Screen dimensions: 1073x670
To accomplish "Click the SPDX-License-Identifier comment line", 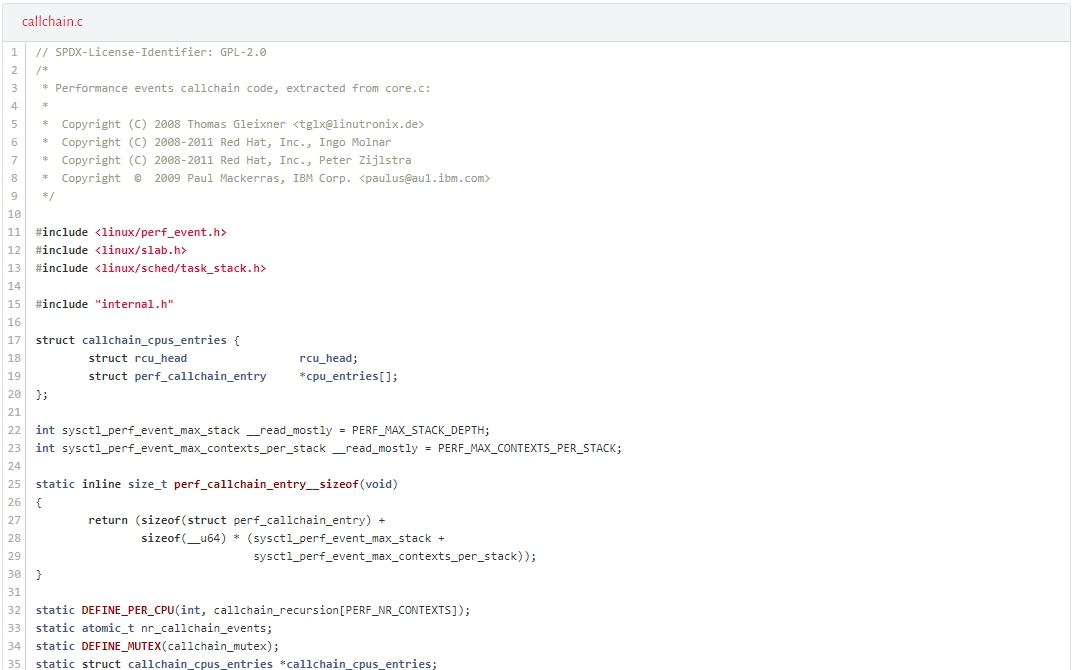I will [x=151, y=52].
